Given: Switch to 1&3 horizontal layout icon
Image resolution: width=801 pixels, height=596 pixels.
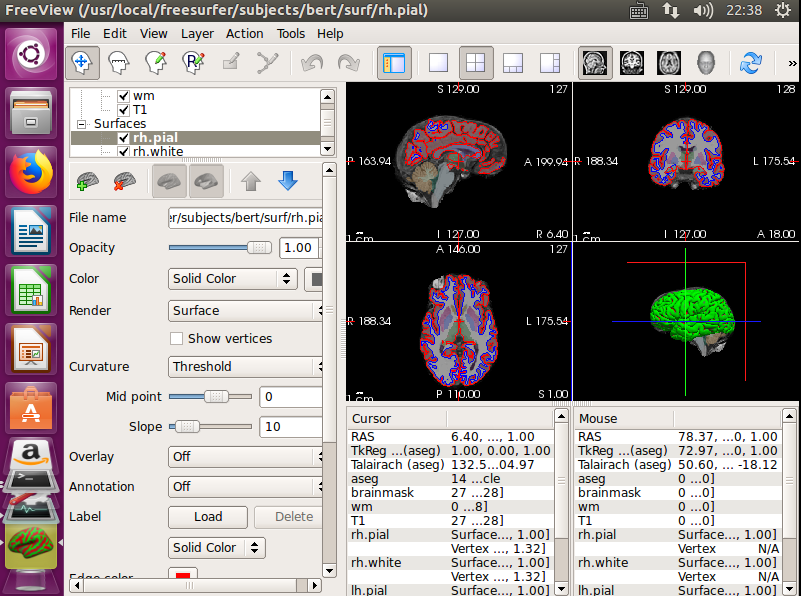Looking at the screenshot, I should [x=550, y=63].
